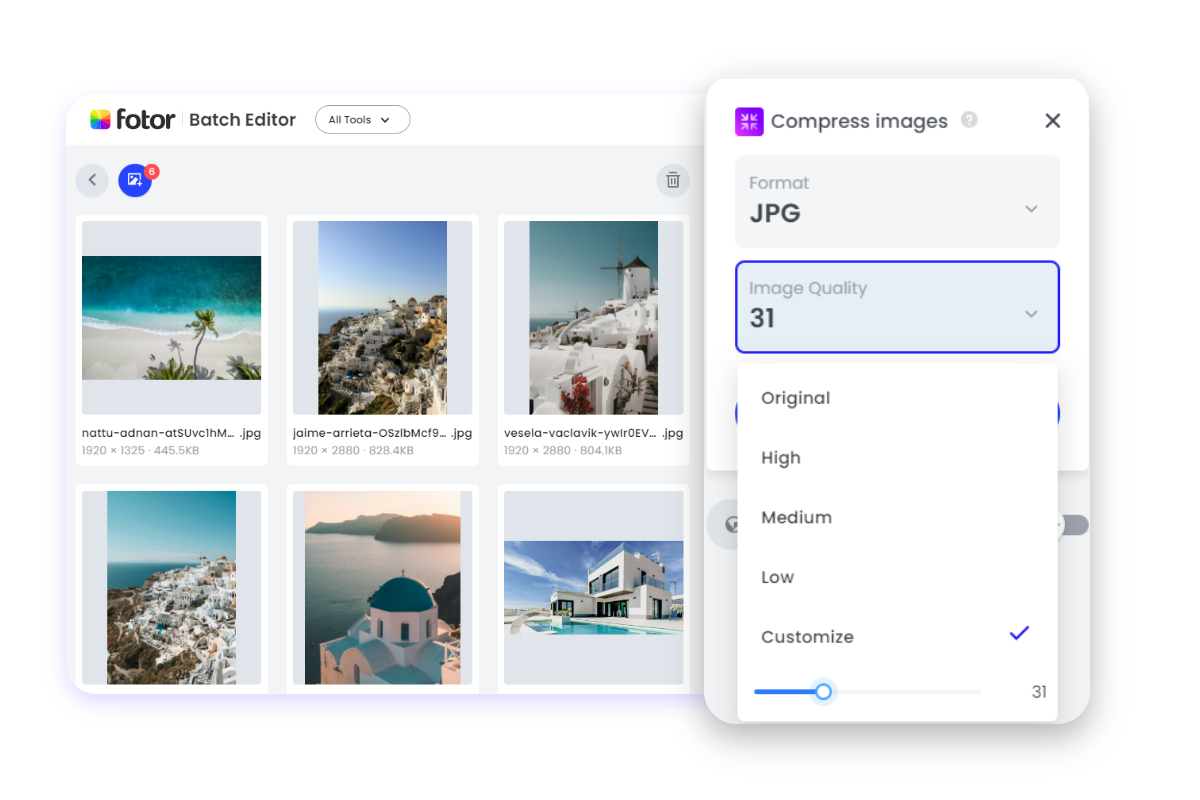Open the All Tools dropdown
Viewport: 1200px width, 800px height.
pyautogui.click(x=362, y=119)
